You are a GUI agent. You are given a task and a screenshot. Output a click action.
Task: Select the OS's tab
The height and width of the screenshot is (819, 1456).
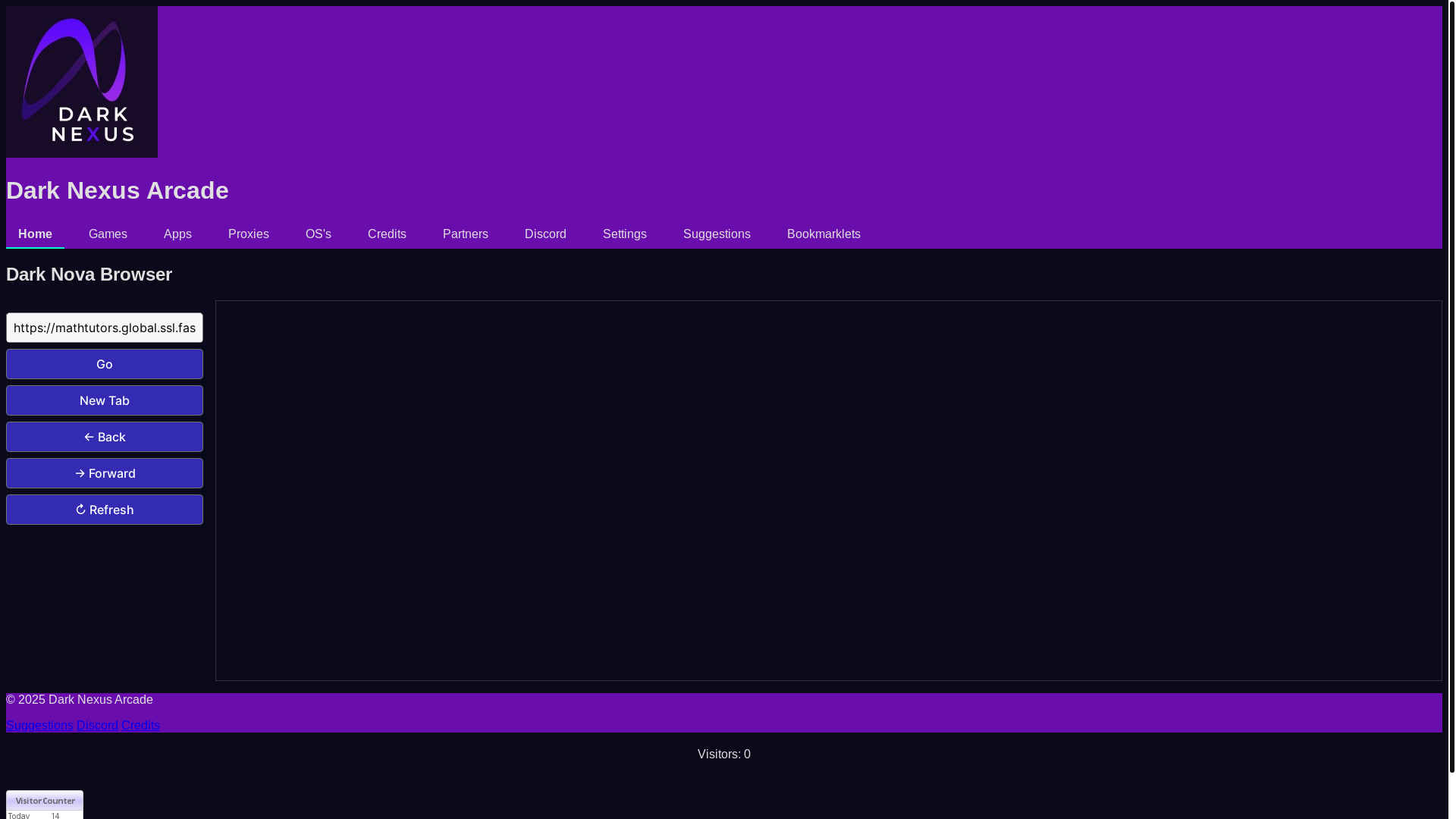coord(318,234)
